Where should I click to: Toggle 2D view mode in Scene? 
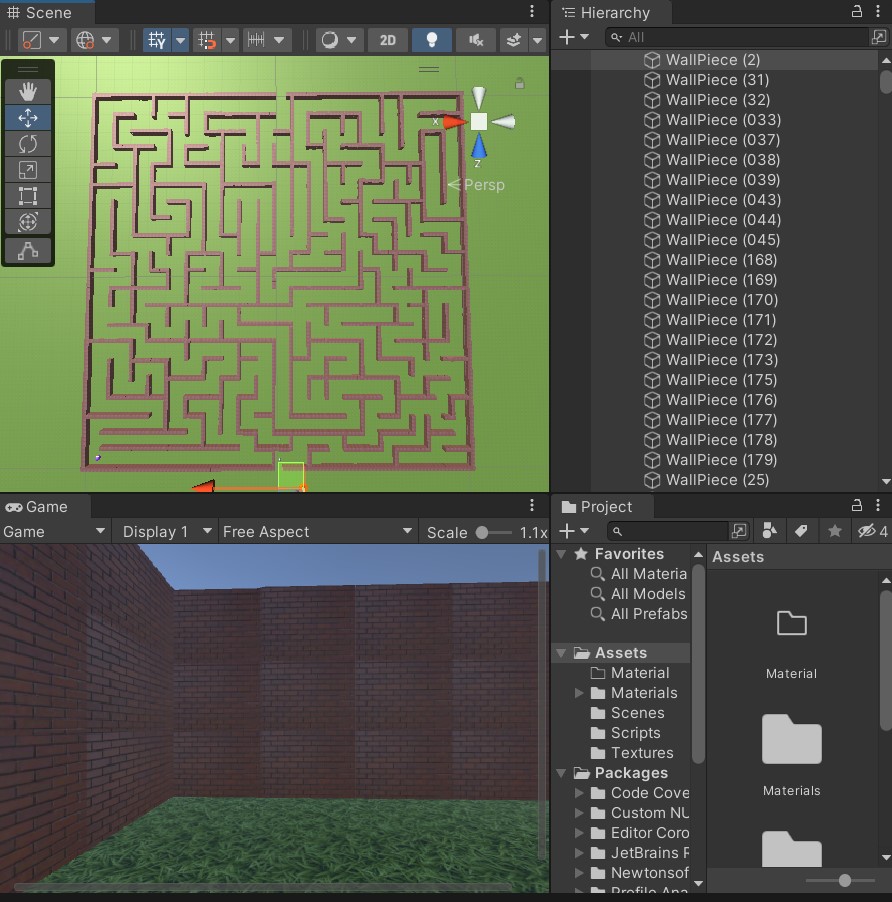(x=388, y=40)
